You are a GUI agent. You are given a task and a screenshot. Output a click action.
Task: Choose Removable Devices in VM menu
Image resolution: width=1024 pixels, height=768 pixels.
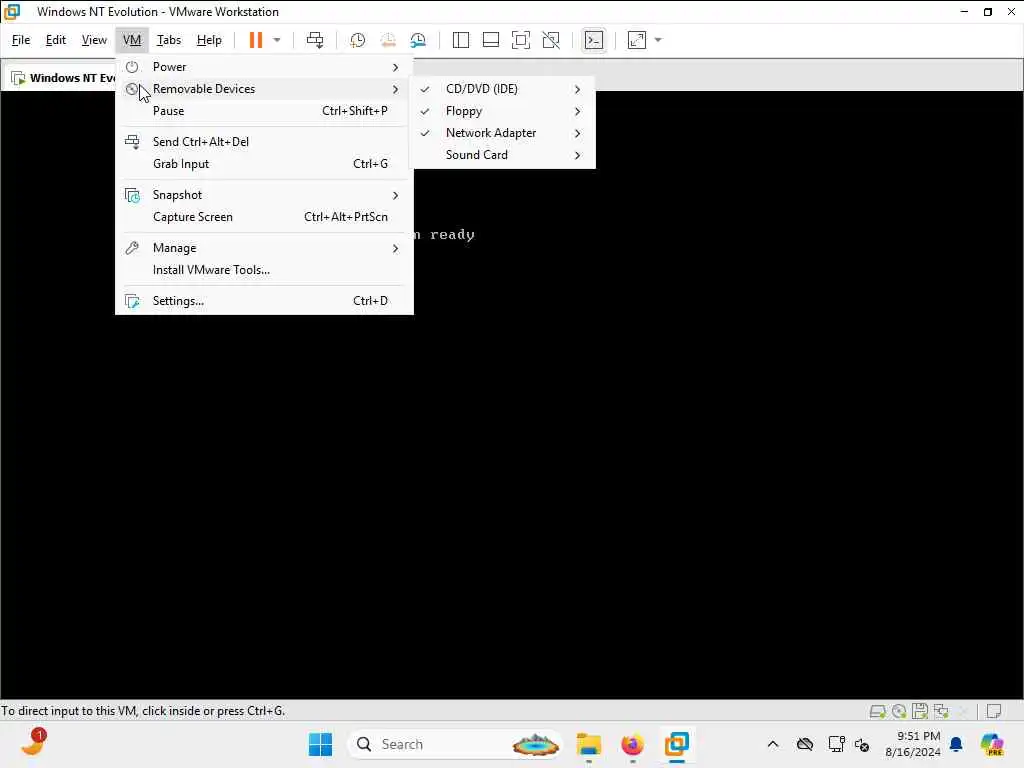264,89
